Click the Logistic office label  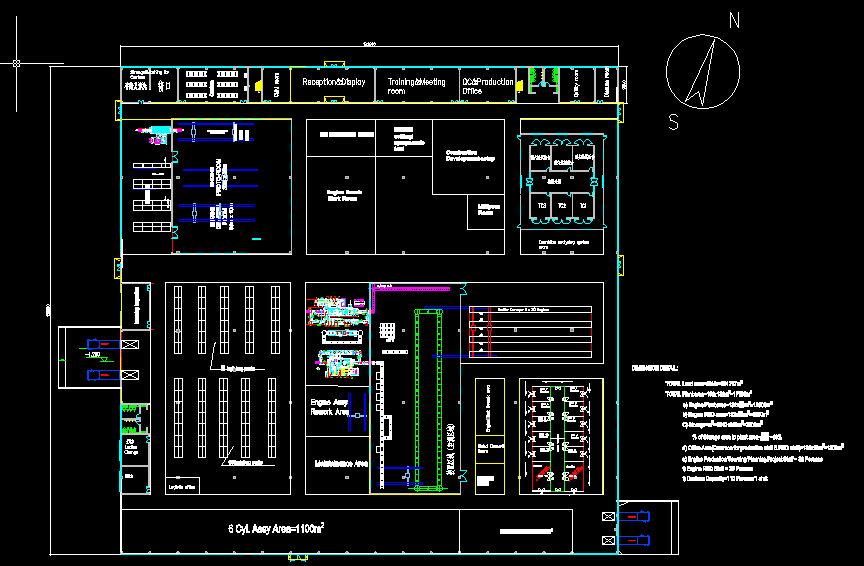[x=182, y=487]
